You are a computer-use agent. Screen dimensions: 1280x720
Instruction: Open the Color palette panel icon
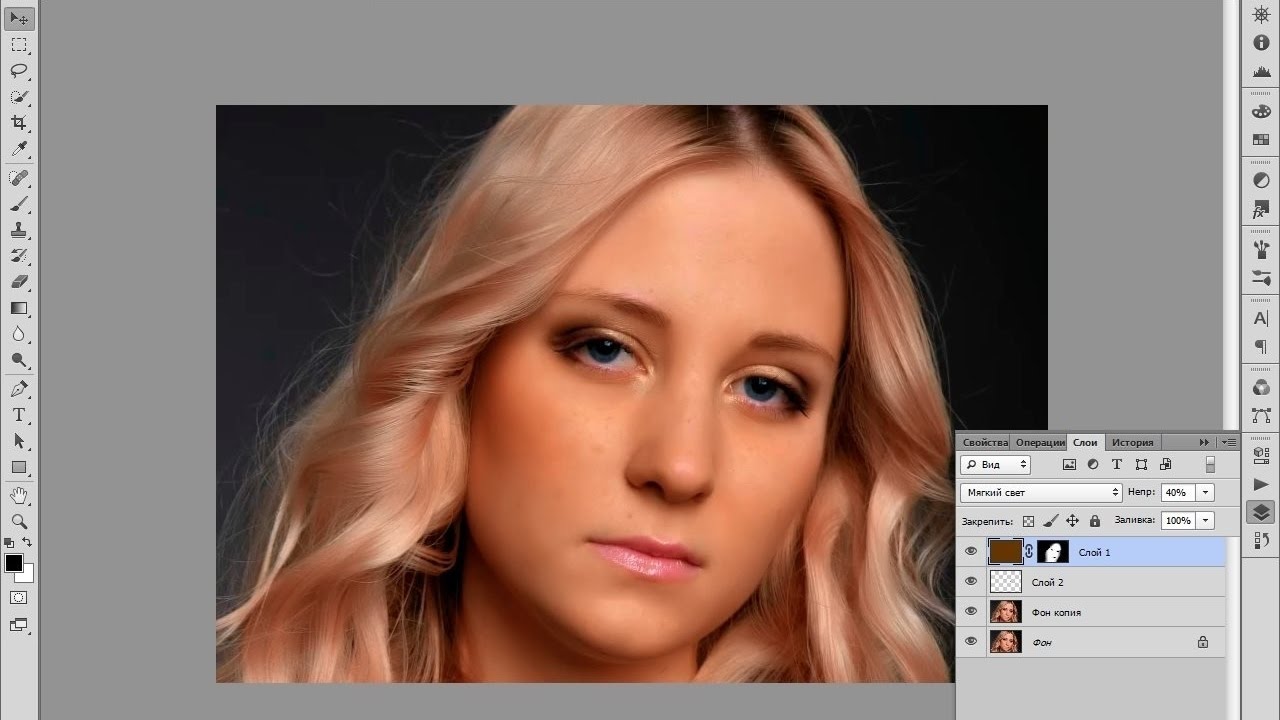[1261, 111]
